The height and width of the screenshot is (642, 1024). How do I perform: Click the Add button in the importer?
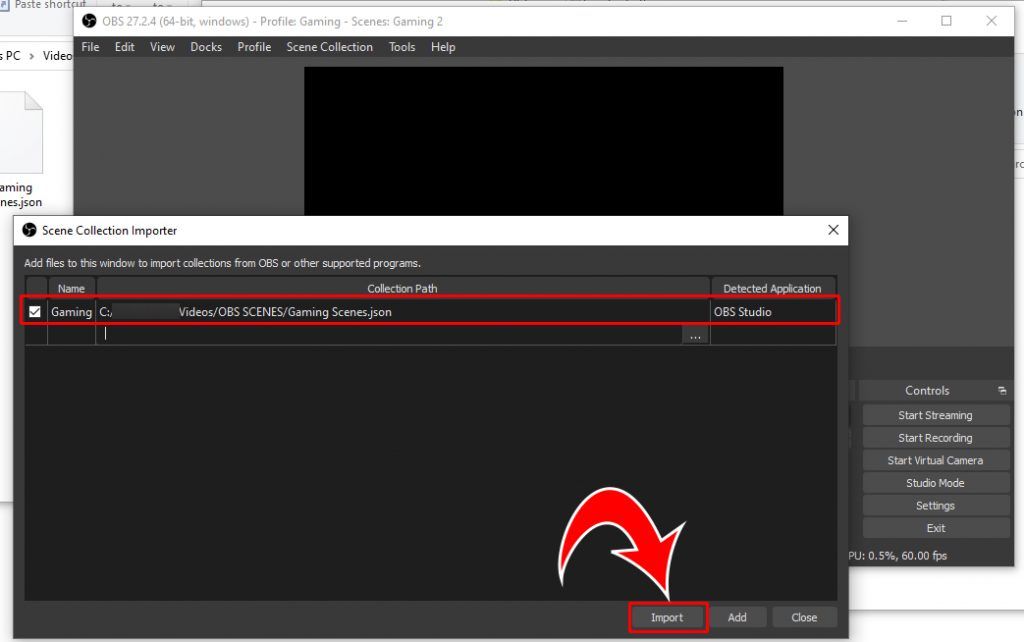tap(739, 617)
